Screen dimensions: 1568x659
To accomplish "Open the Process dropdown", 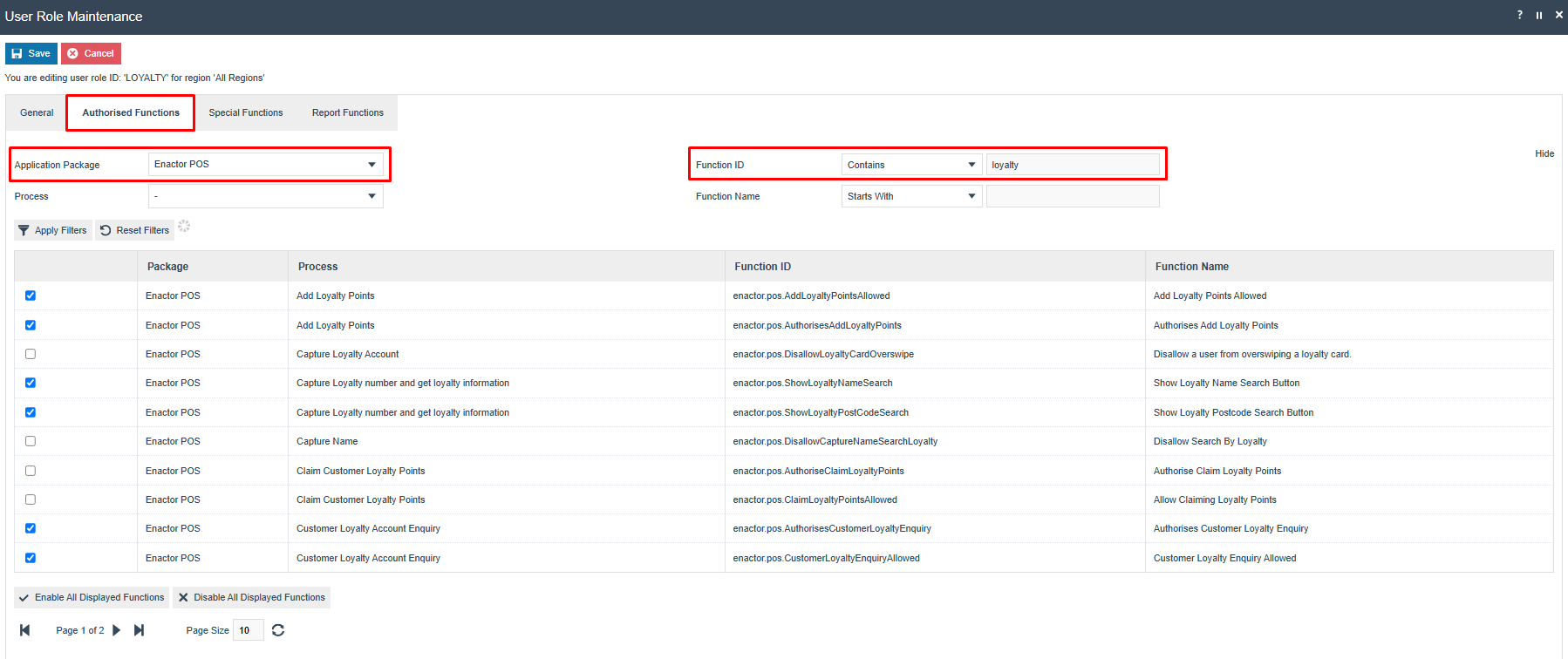I will coord(265,196).
